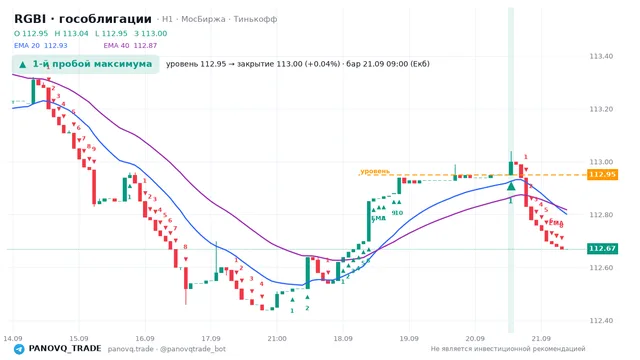Click the Telegram icon near PANOVQ_TRADE
640x360 pixels.
tap(19, 349)
